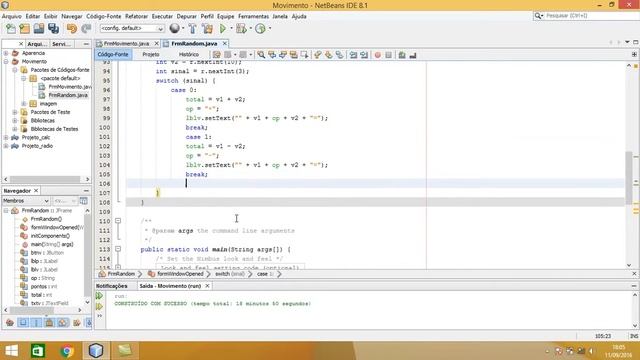
Task: Switch to the Projeto design view
Action: tap(151, 54)
